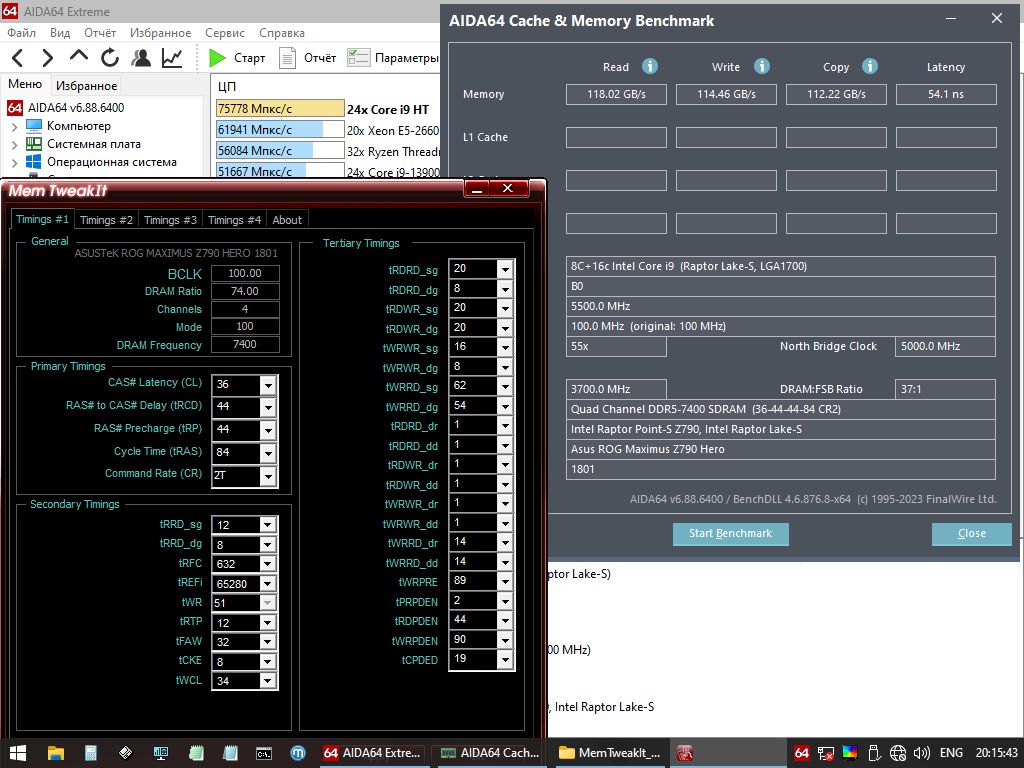
Task: Click Start Benchmark button
Action: [730, 534]
